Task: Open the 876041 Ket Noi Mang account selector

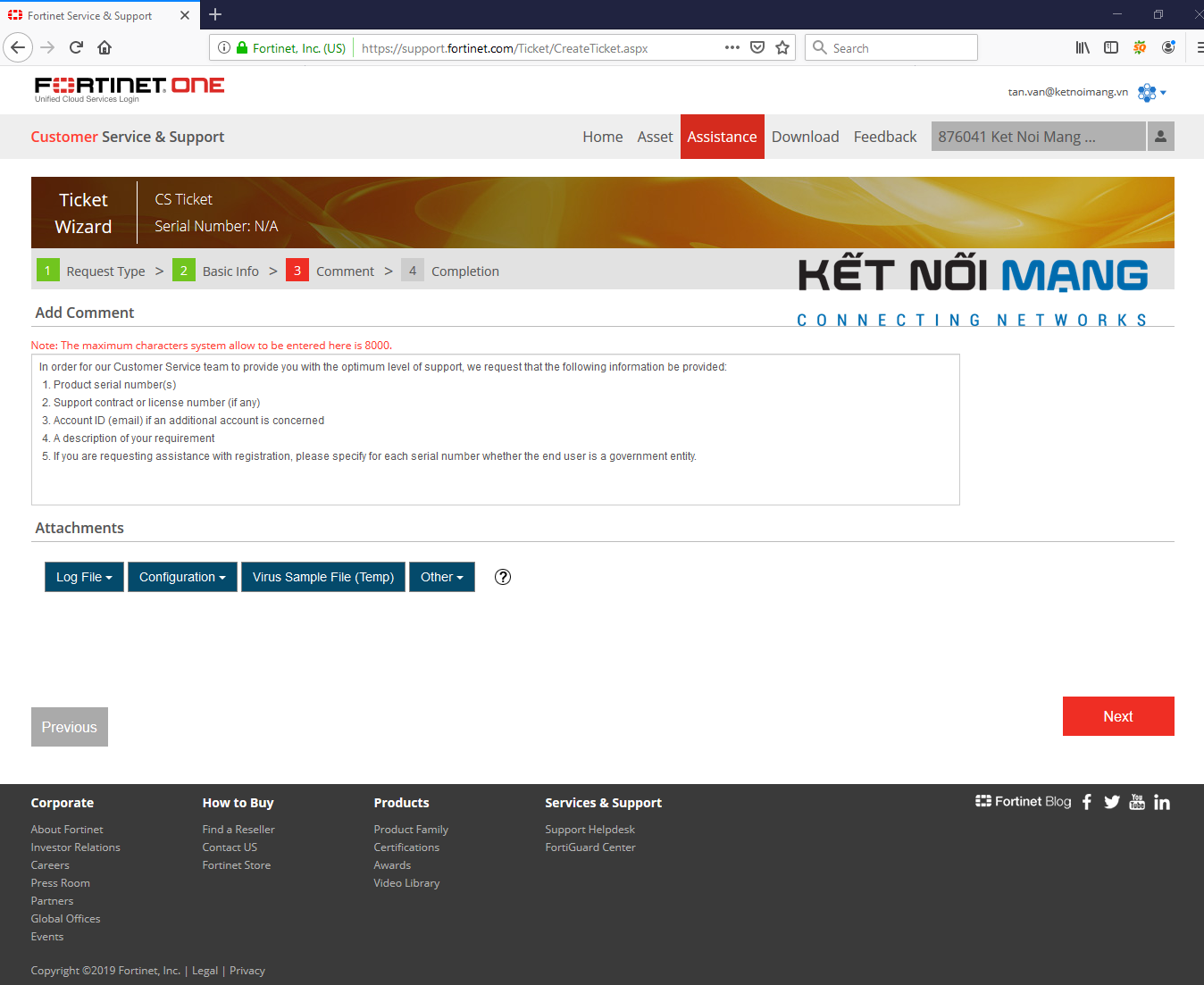Action: click(x=1038, y=137)
